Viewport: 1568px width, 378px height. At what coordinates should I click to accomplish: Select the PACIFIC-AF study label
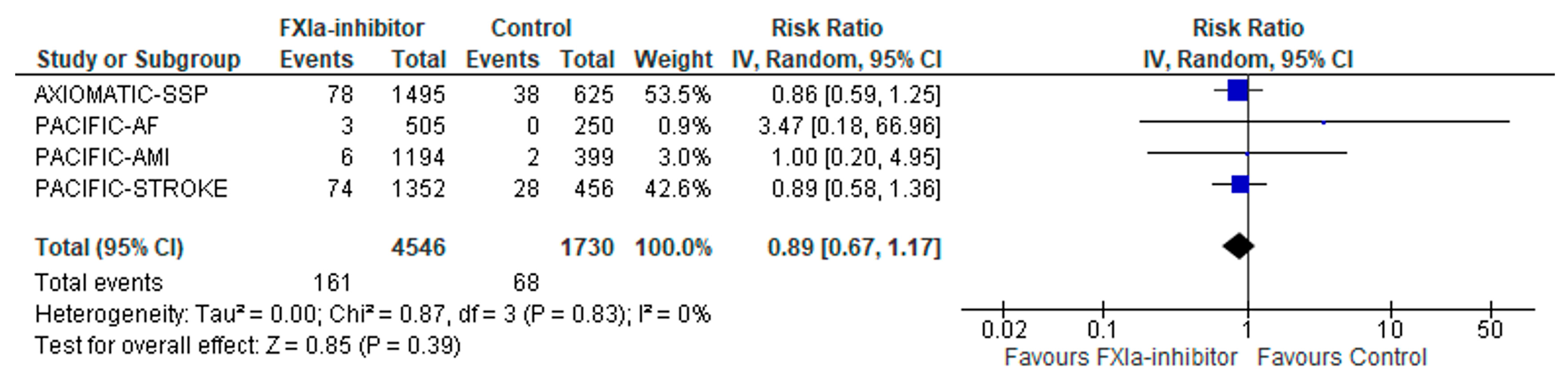click(x=97, y=126)
